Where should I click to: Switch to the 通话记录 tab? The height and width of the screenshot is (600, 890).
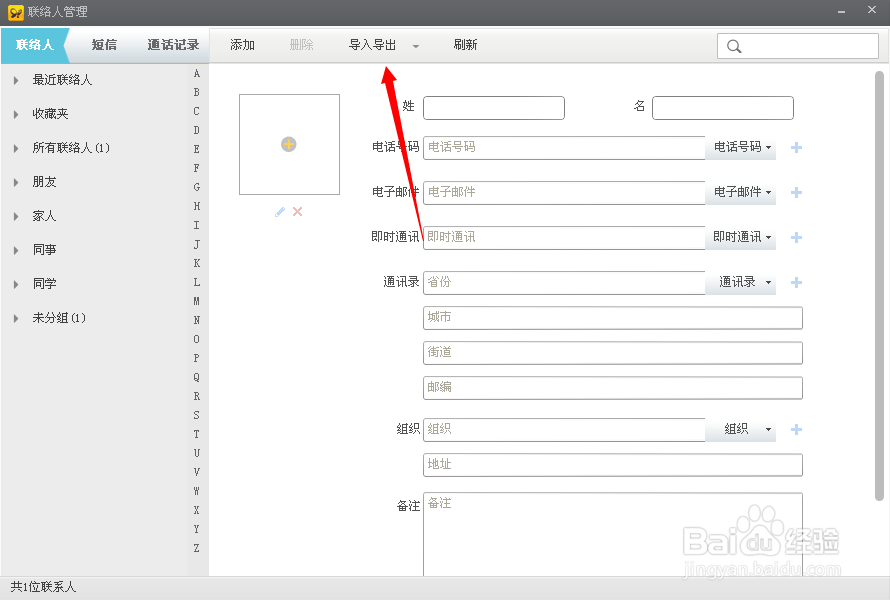coord(171,45)
